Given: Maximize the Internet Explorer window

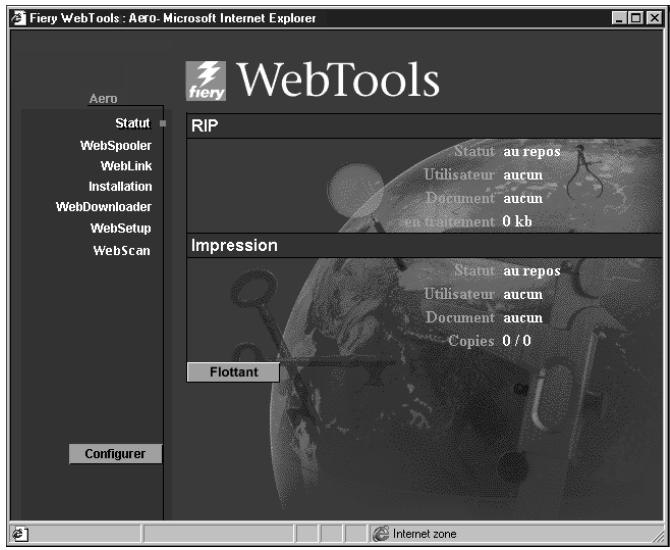Looking at the screenshot, I should [635, 18].
